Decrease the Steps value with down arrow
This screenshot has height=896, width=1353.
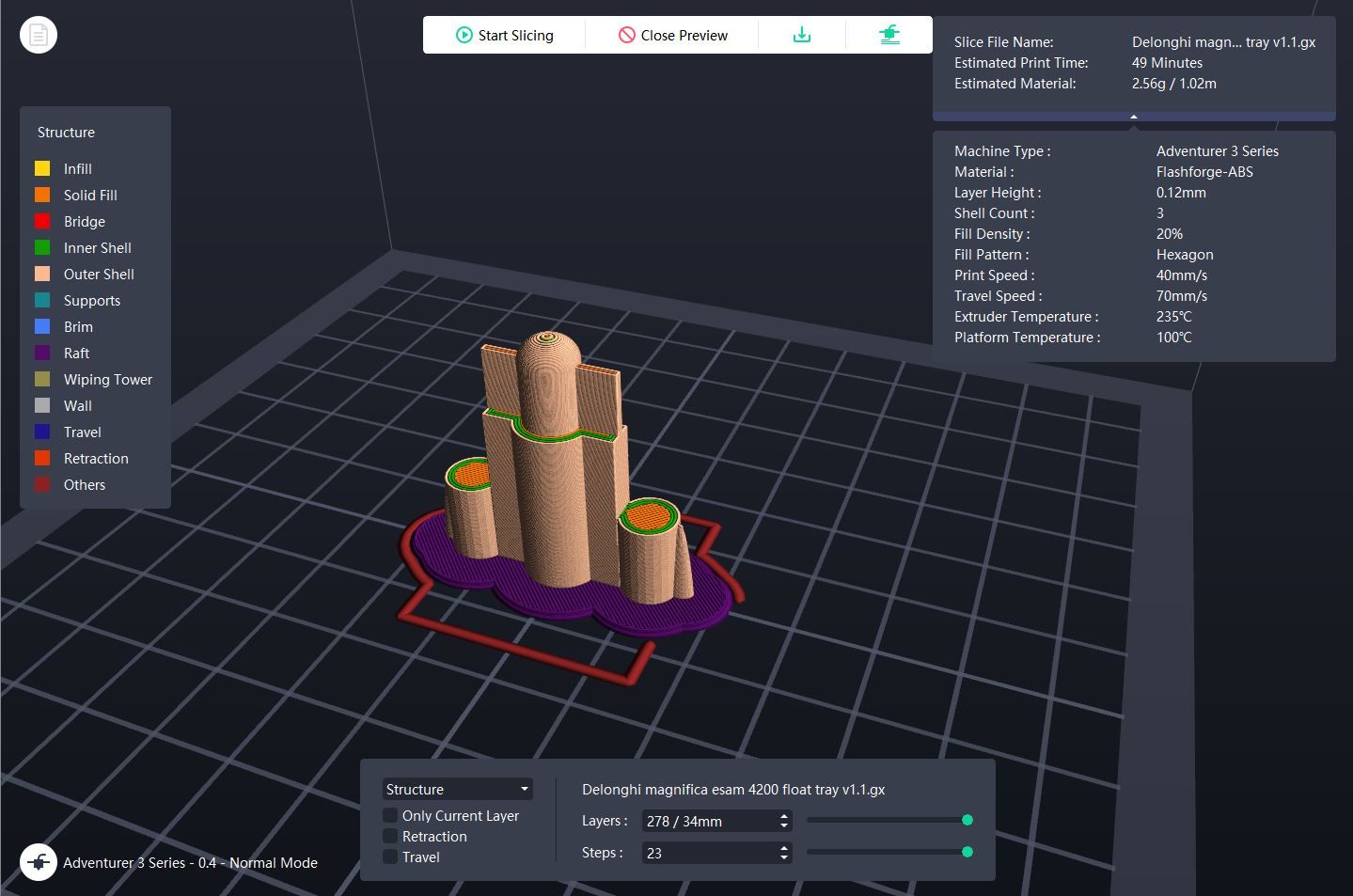coord(784,857)
